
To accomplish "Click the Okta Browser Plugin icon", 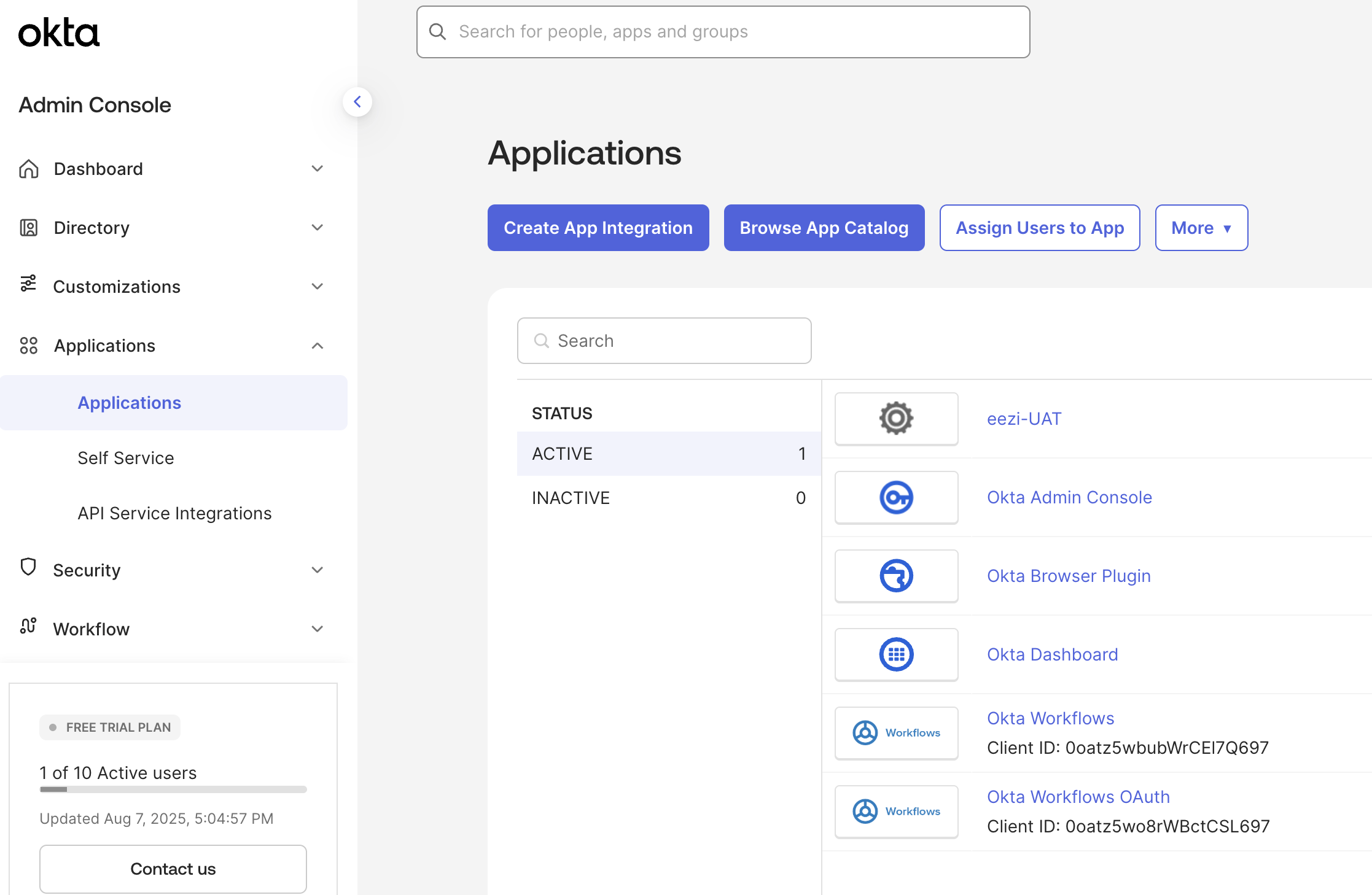I will [x=896, y=576].
